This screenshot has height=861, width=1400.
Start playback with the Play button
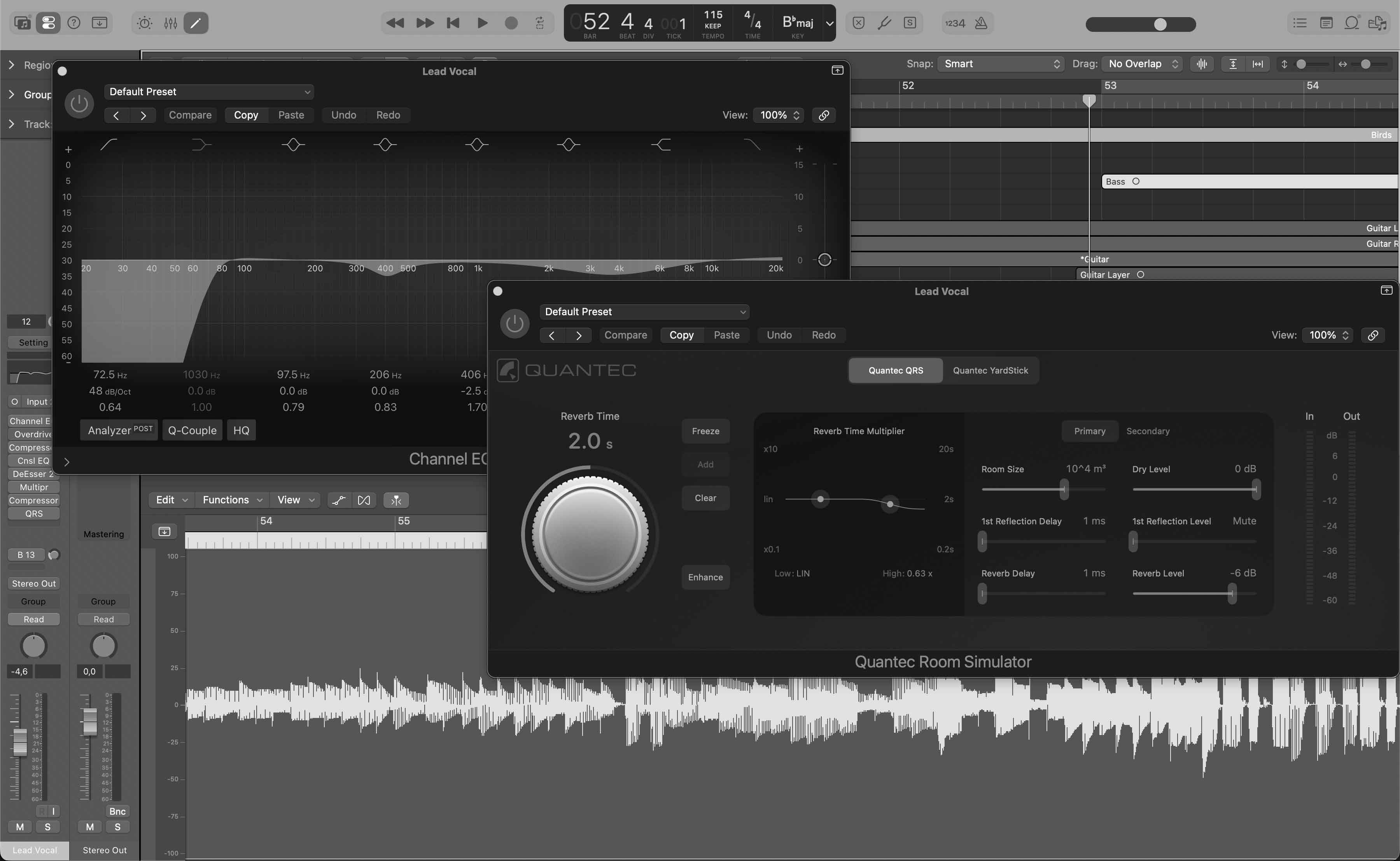tap(483, 23)
